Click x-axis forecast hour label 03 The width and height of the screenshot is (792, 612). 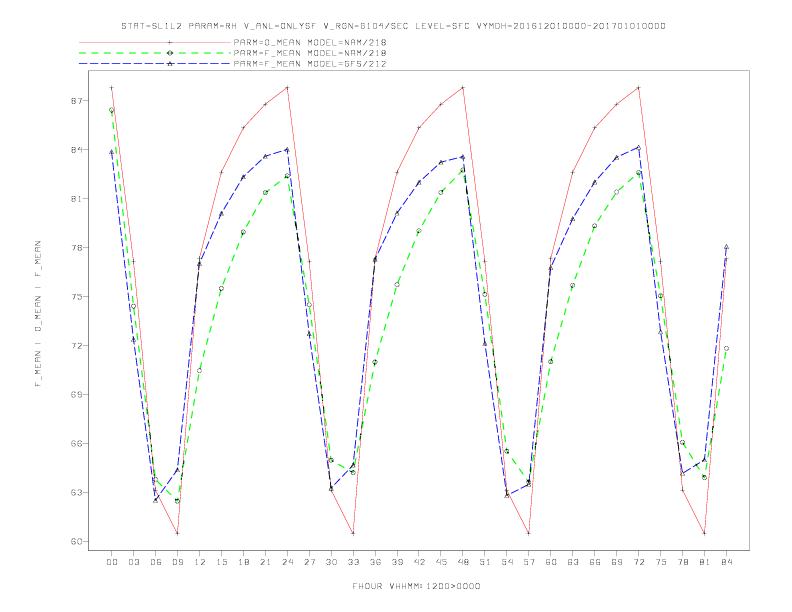pos(133,562)
